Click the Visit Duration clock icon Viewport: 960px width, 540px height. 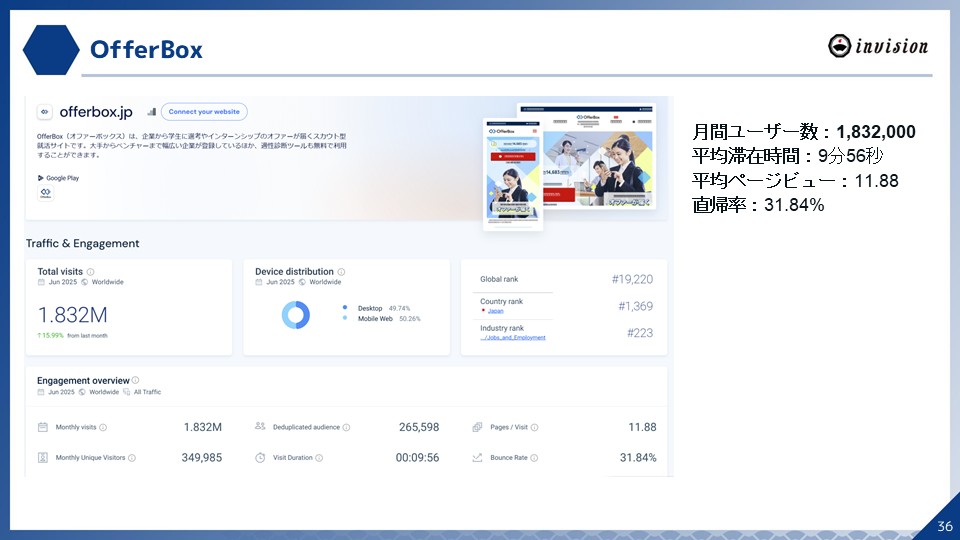260,457
